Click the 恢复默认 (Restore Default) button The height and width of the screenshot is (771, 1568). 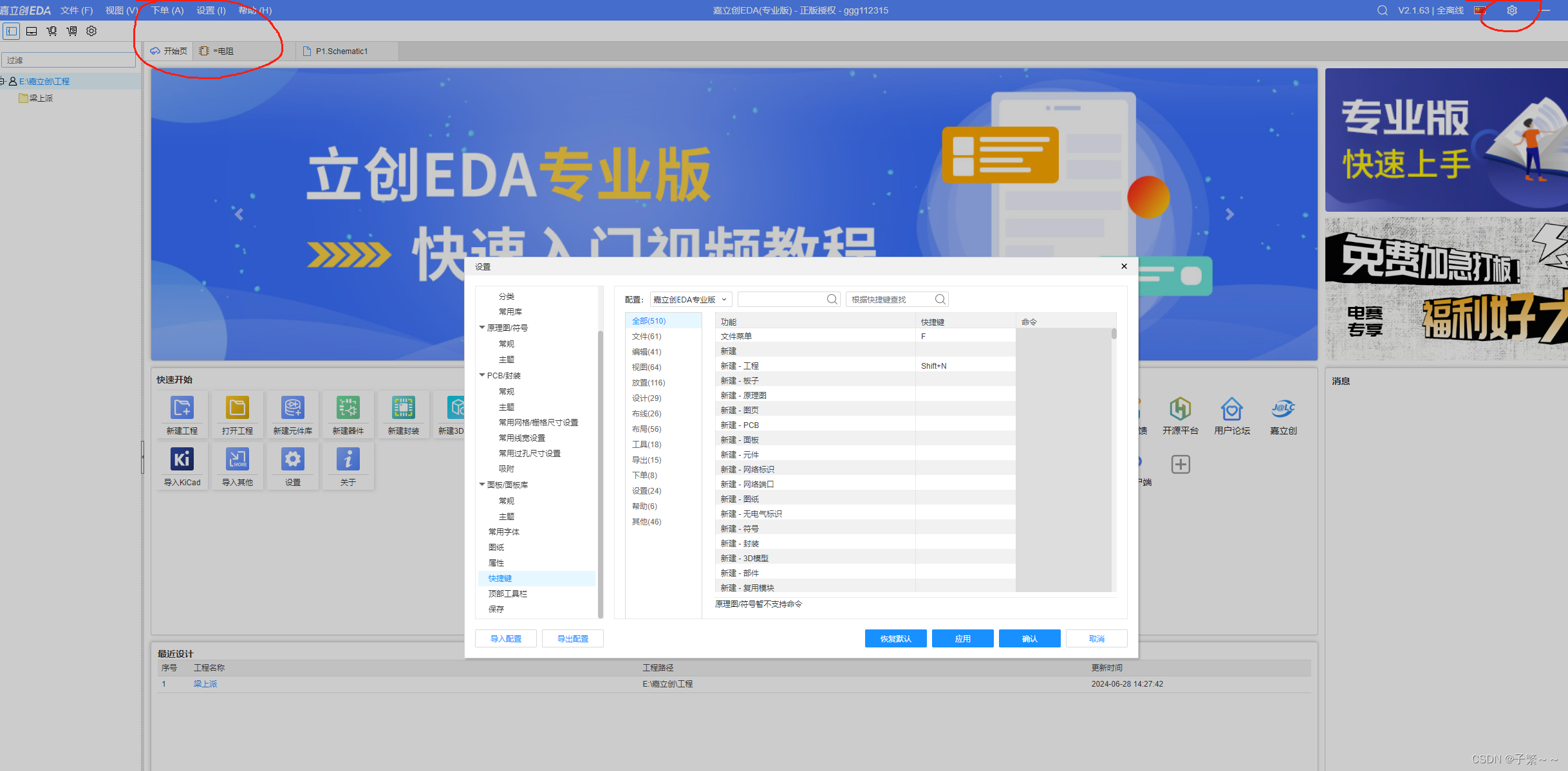tap(895, 638)
